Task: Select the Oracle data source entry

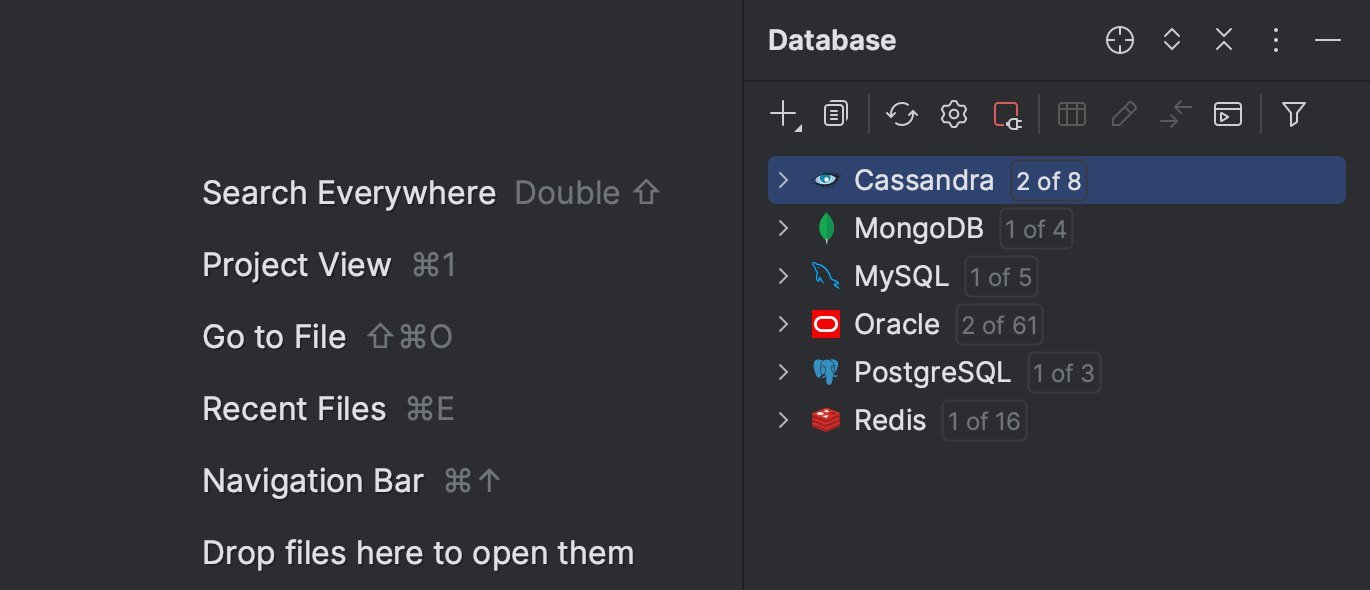Action: [x=896, y=324]
